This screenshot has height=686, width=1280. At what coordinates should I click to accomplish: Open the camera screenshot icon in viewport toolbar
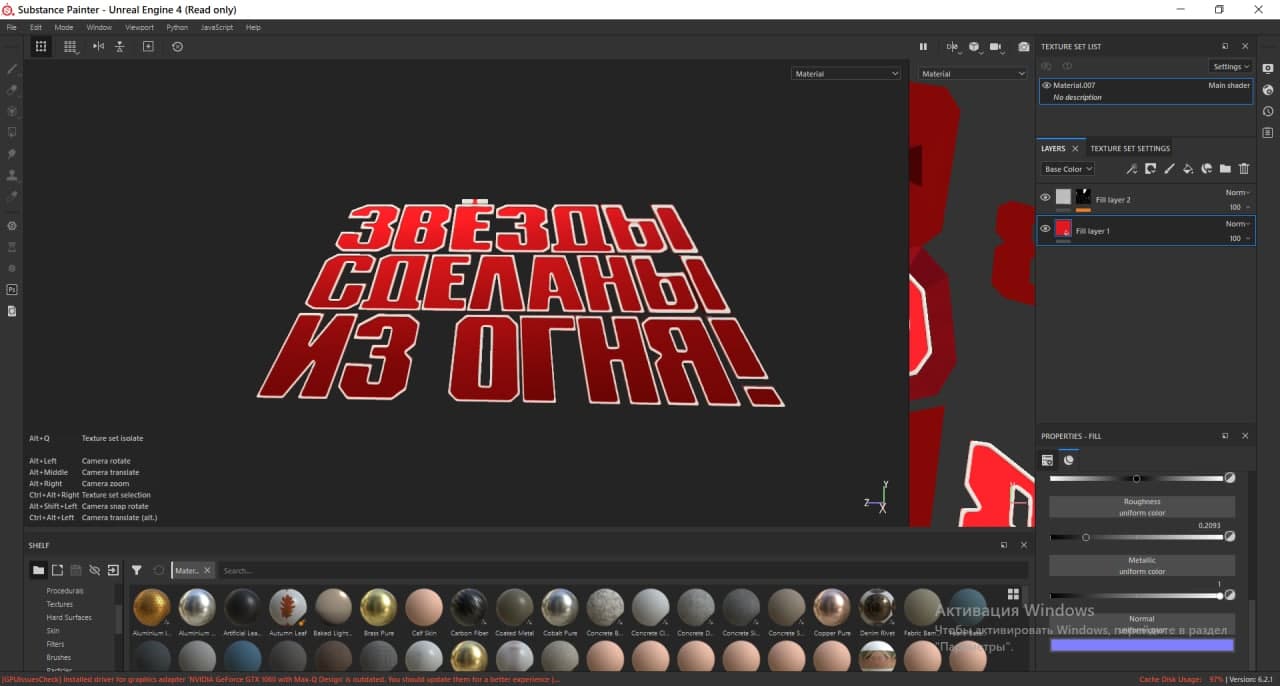coord(1024,47)
